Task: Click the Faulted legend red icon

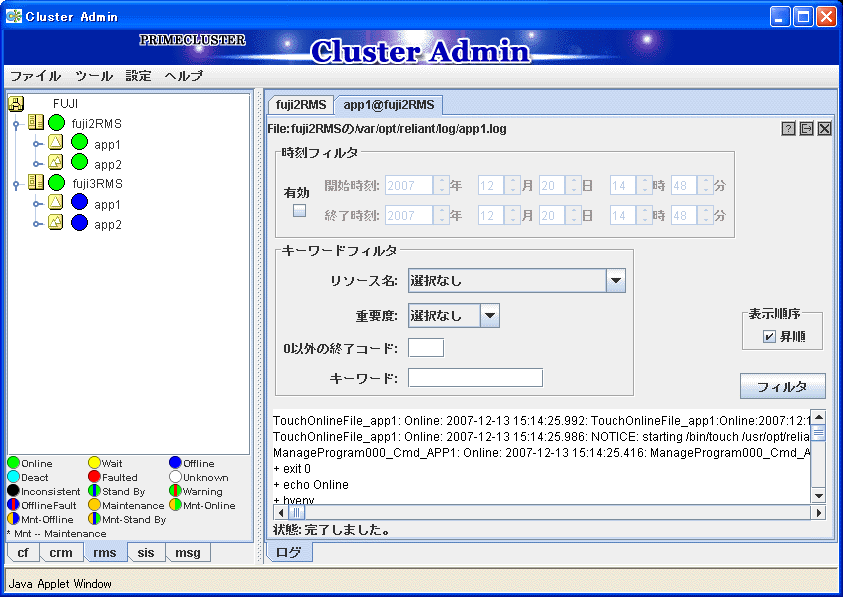Action: [94, 477]
